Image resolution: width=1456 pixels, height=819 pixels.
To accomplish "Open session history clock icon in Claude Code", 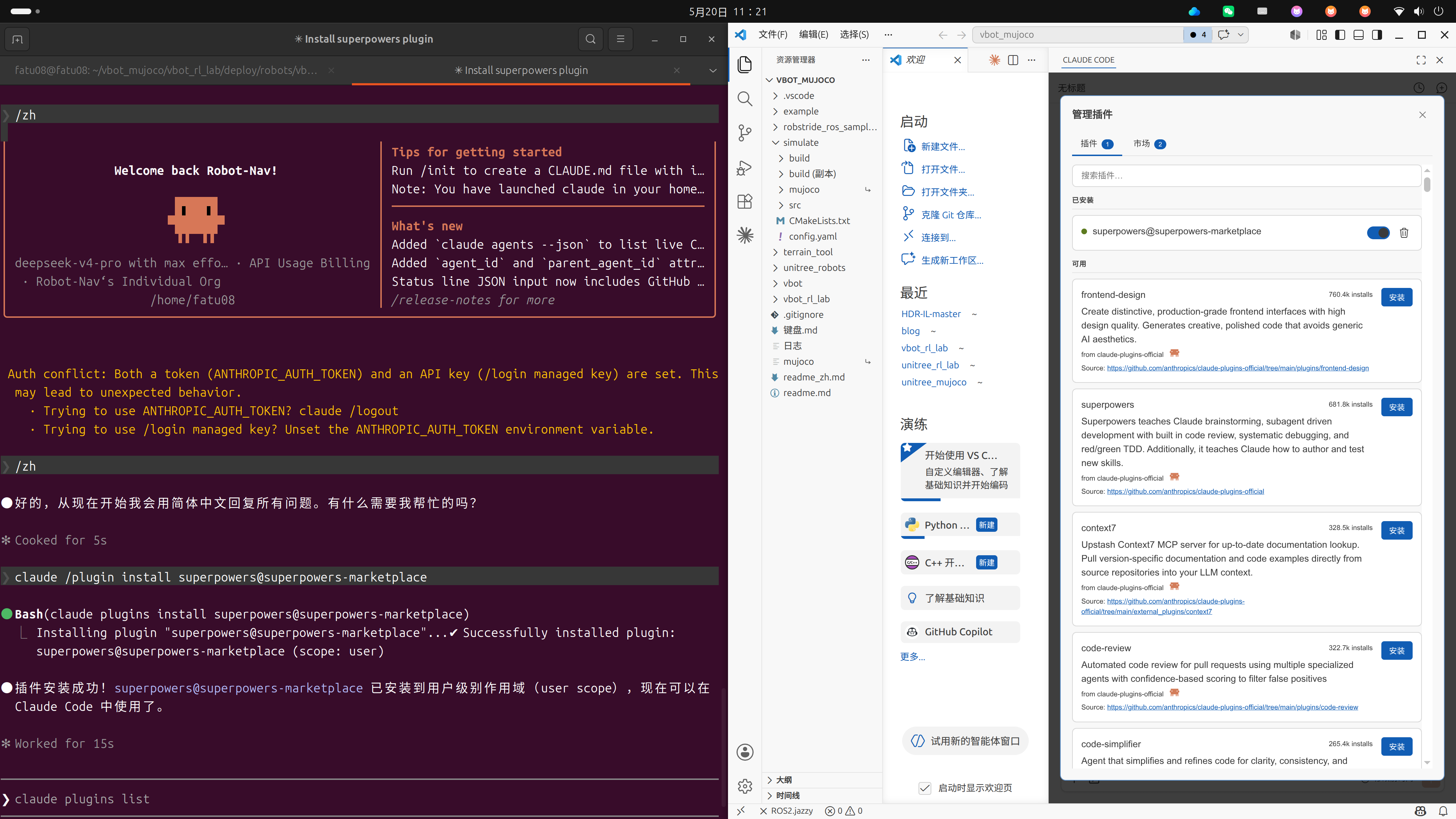I will click(1419, 87).
